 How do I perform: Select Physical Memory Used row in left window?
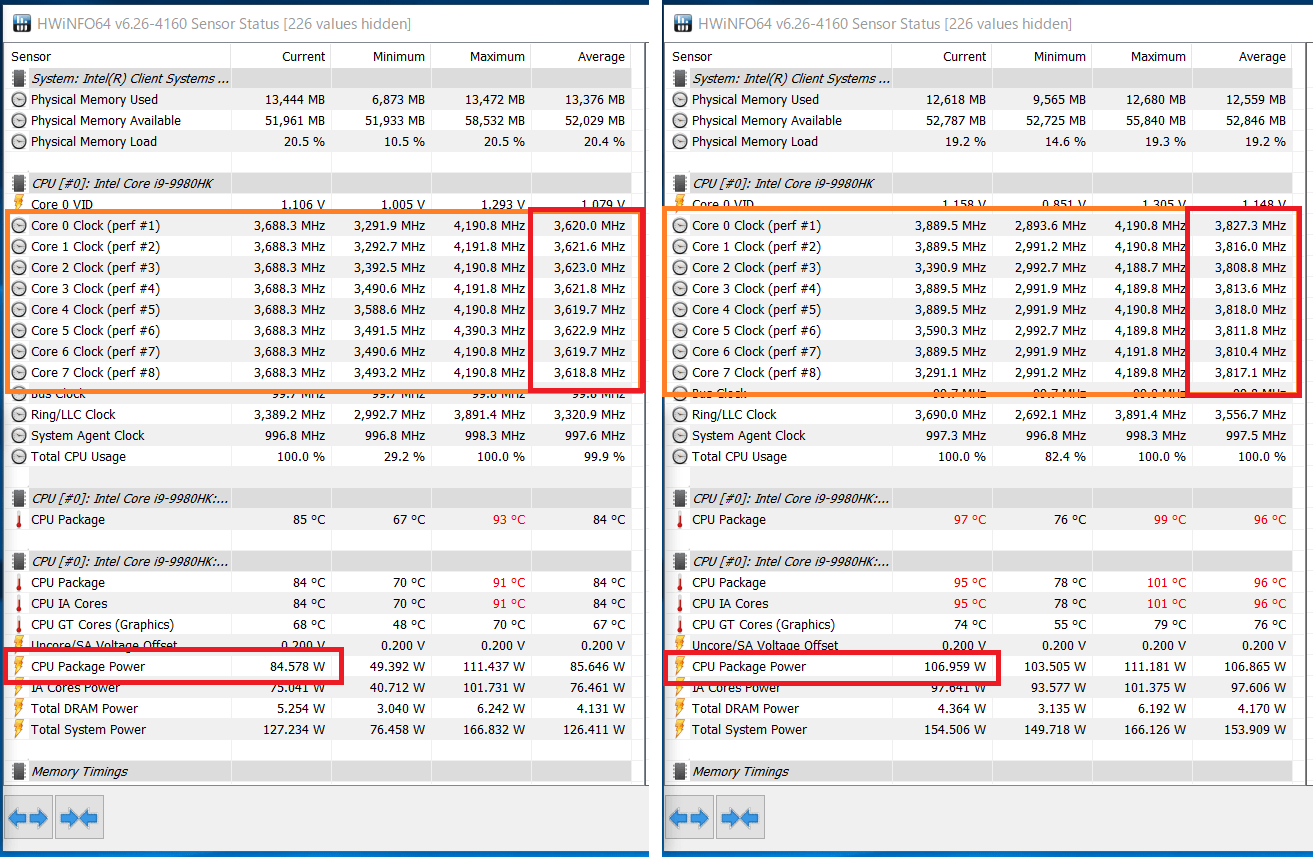pyautogui.click(x=318, y=100)
